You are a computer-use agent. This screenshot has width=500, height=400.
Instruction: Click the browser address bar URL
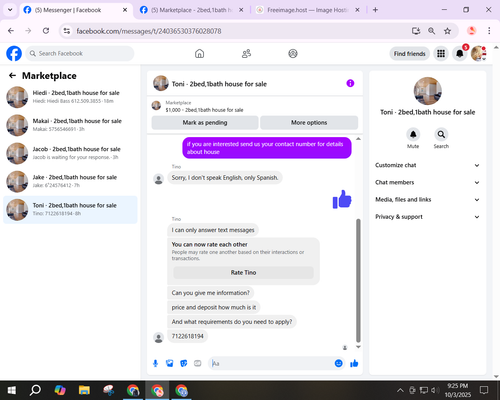pyautogui.click(x=149, y=31)
